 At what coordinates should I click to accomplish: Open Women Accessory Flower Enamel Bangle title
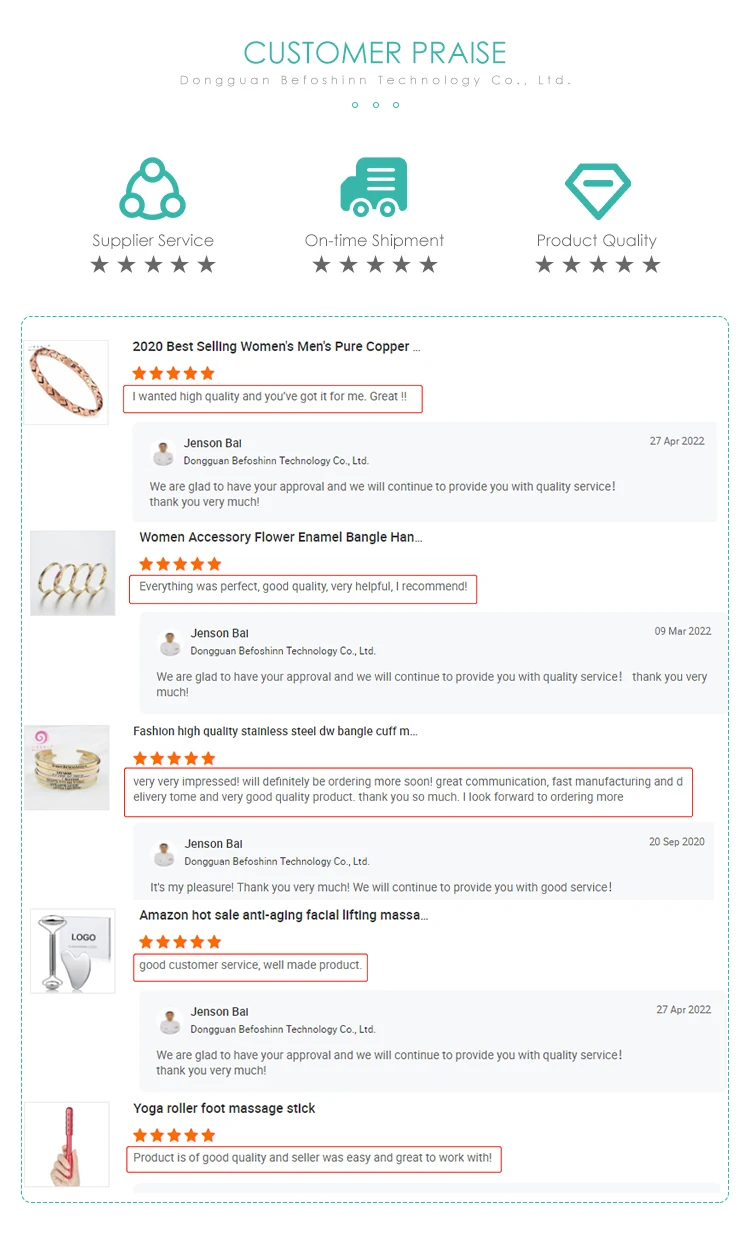281,537
